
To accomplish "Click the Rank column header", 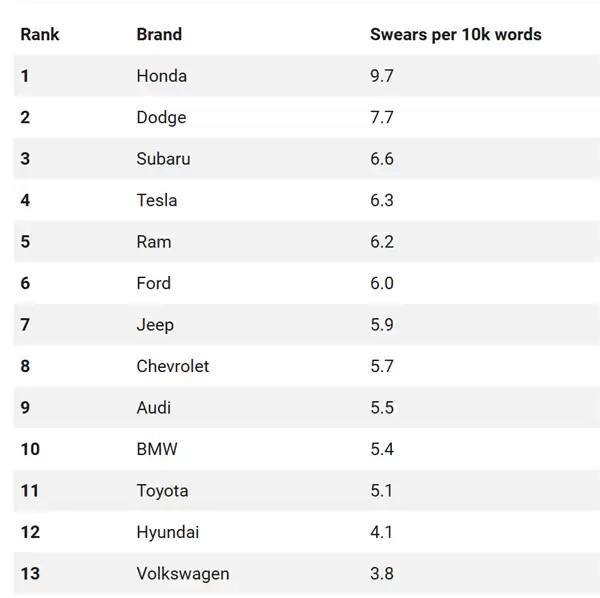I will coord(40,34).
